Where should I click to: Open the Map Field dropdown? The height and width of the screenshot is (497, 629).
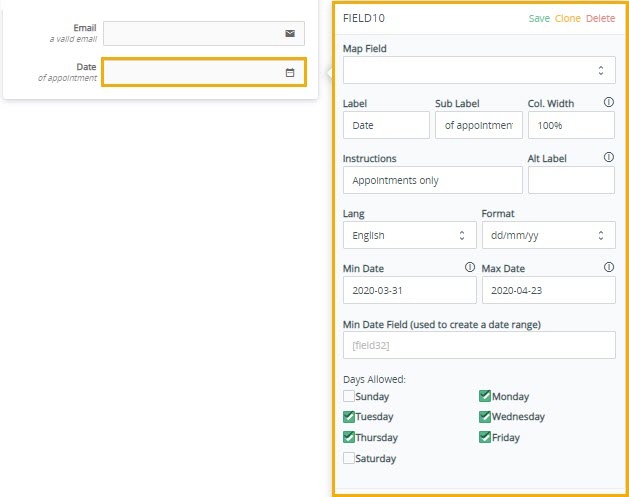(479, 70)
